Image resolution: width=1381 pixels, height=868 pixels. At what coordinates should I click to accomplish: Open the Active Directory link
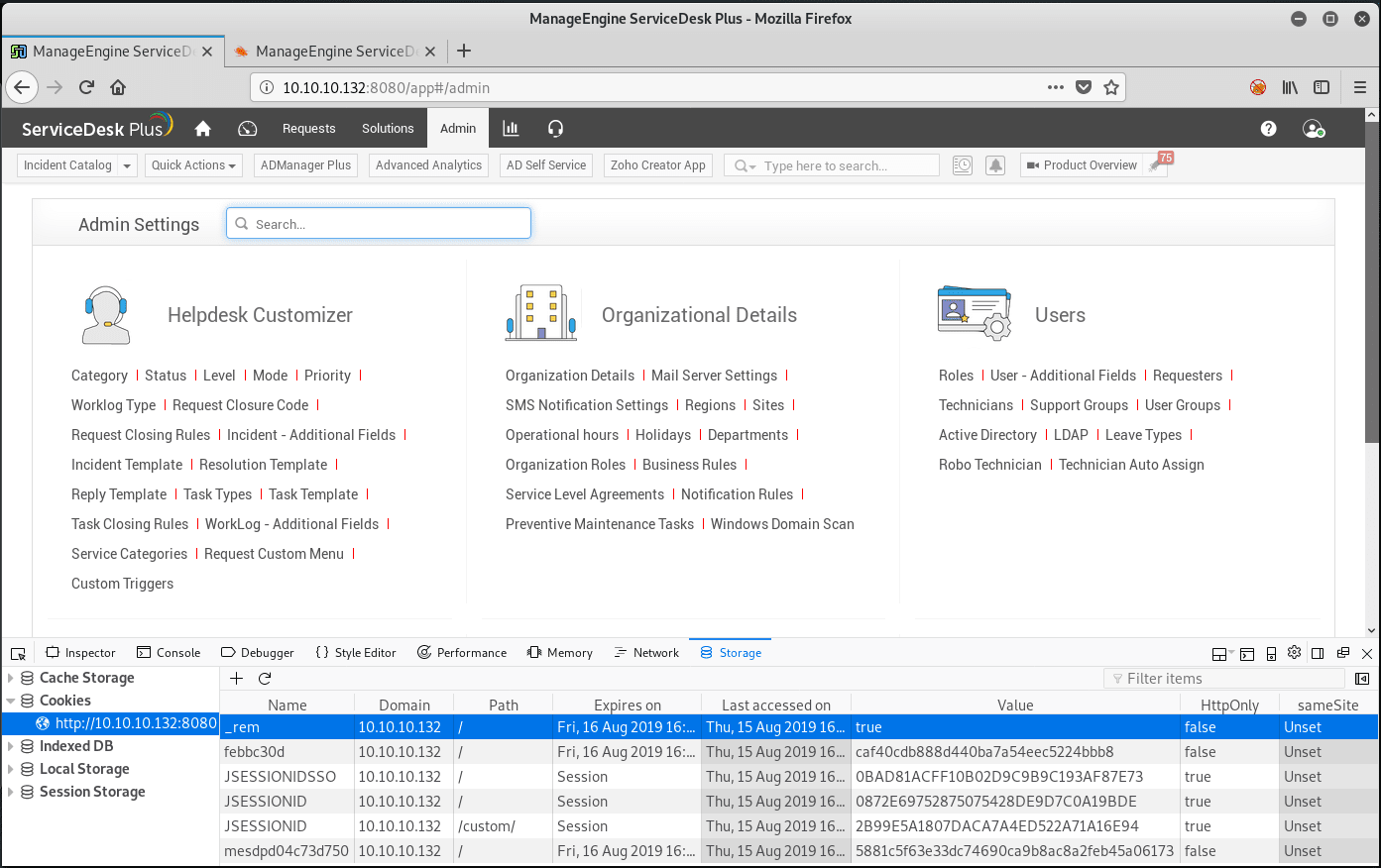987,435
